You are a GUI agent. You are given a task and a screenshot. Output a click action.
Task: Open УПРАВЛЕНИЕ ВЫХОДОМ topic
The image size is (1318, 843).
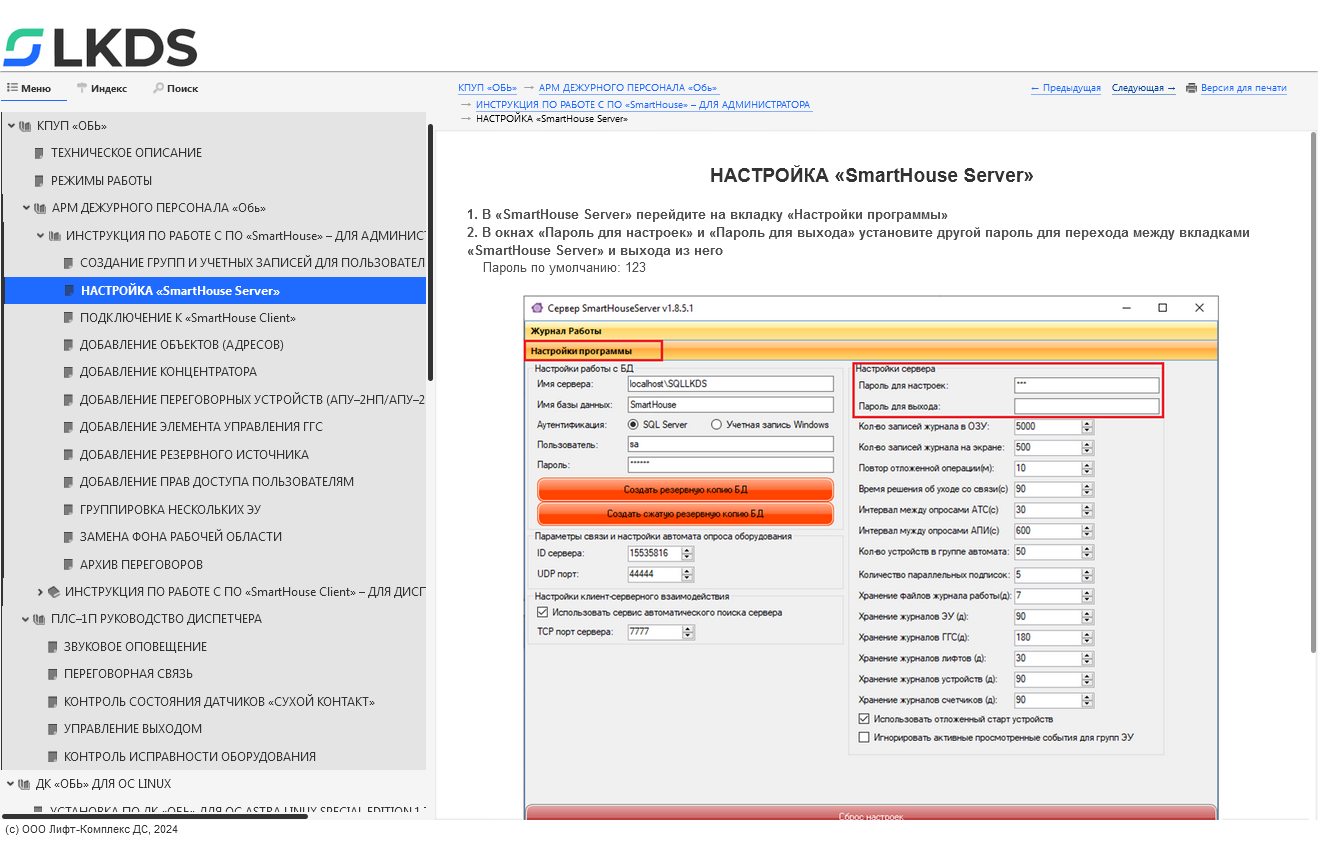tap(133, 729)
